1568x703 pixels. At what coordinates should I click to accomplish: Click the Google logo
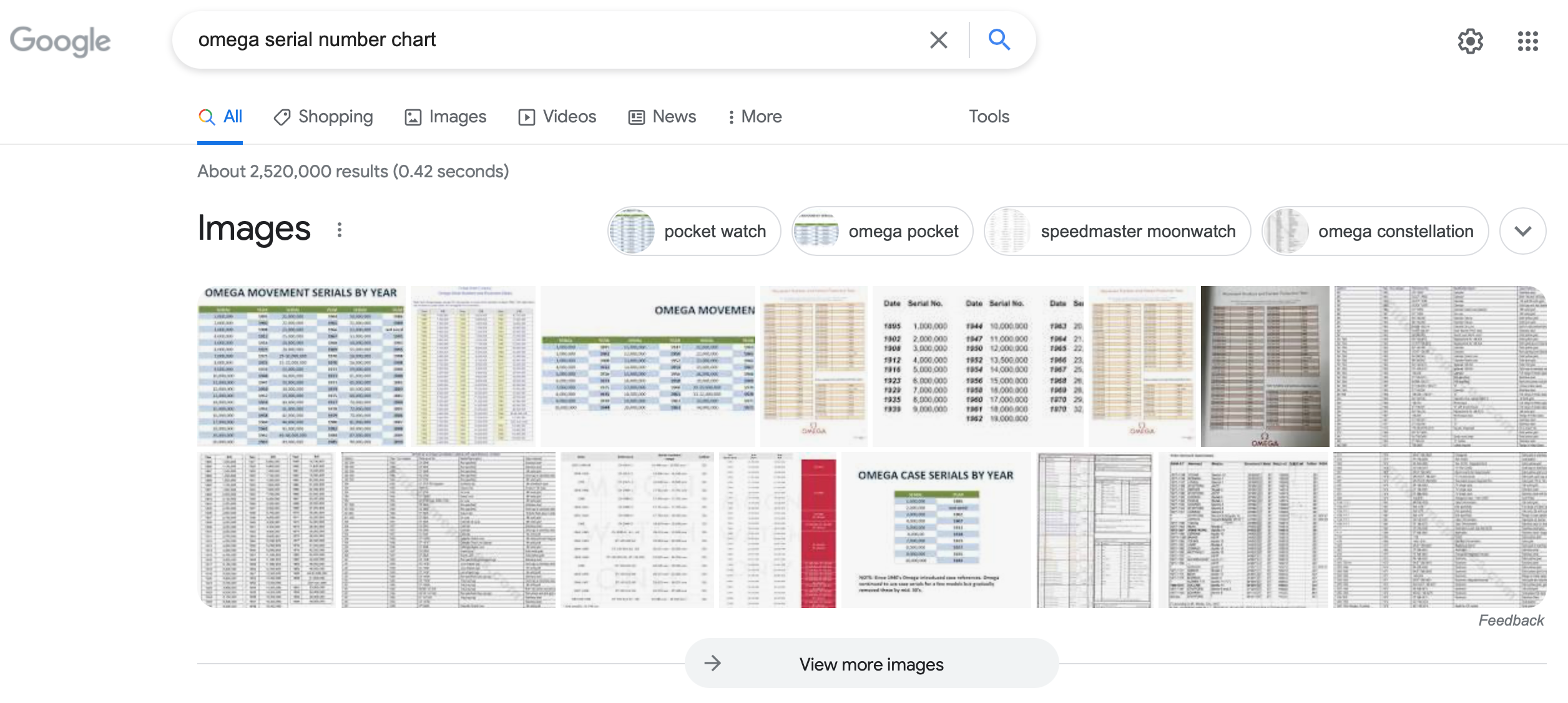coord(61,41)
